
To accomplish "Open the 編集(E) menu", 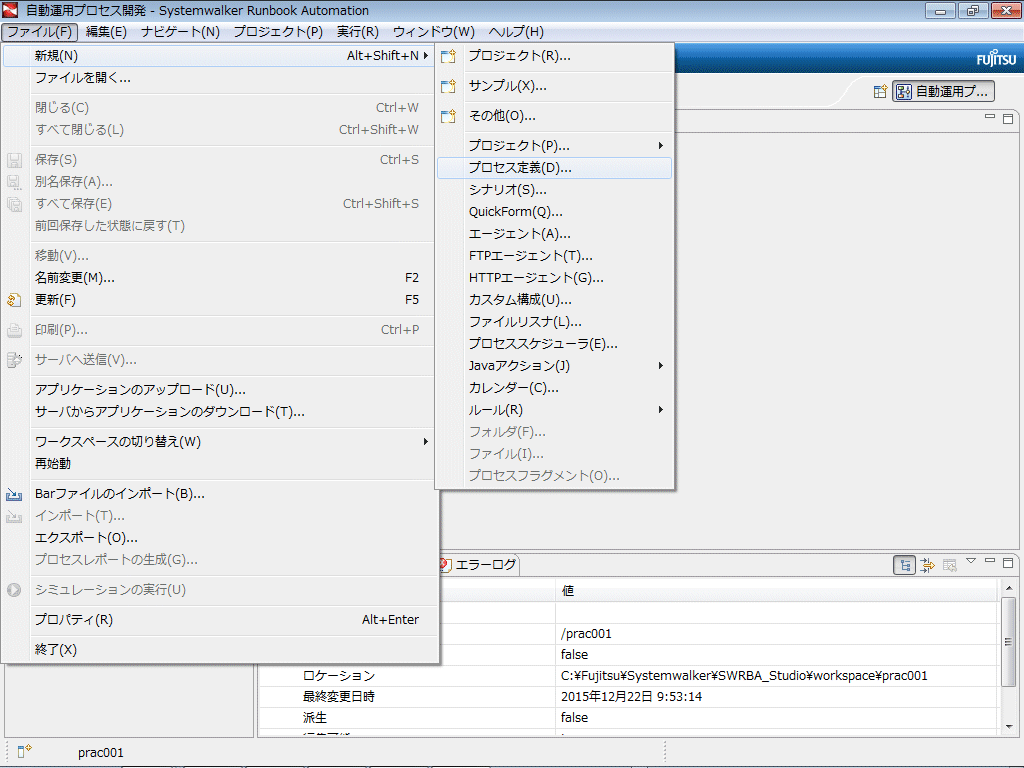I will coord(106,32).
